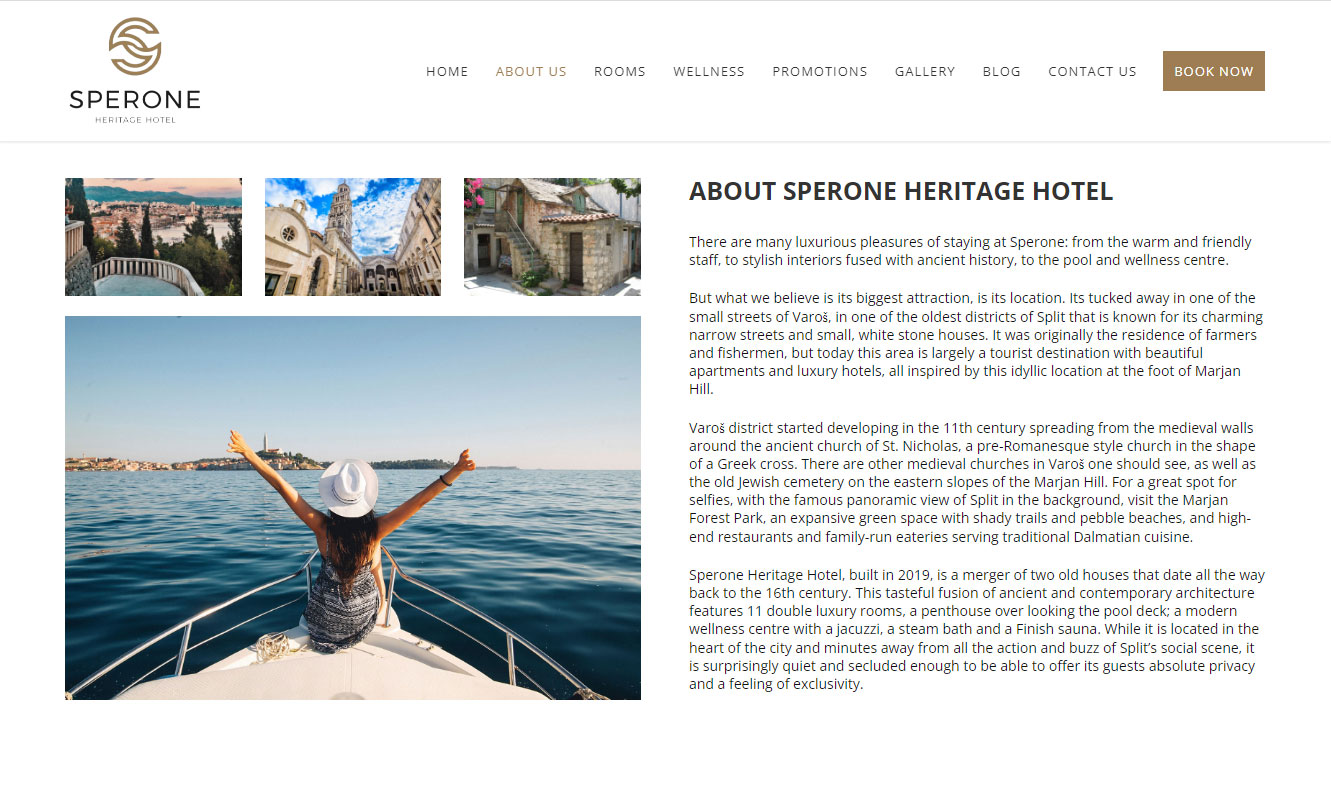Click the large photo of woman on boat
The height and width of the screenshot is (798, 1331).
[353, 508]
